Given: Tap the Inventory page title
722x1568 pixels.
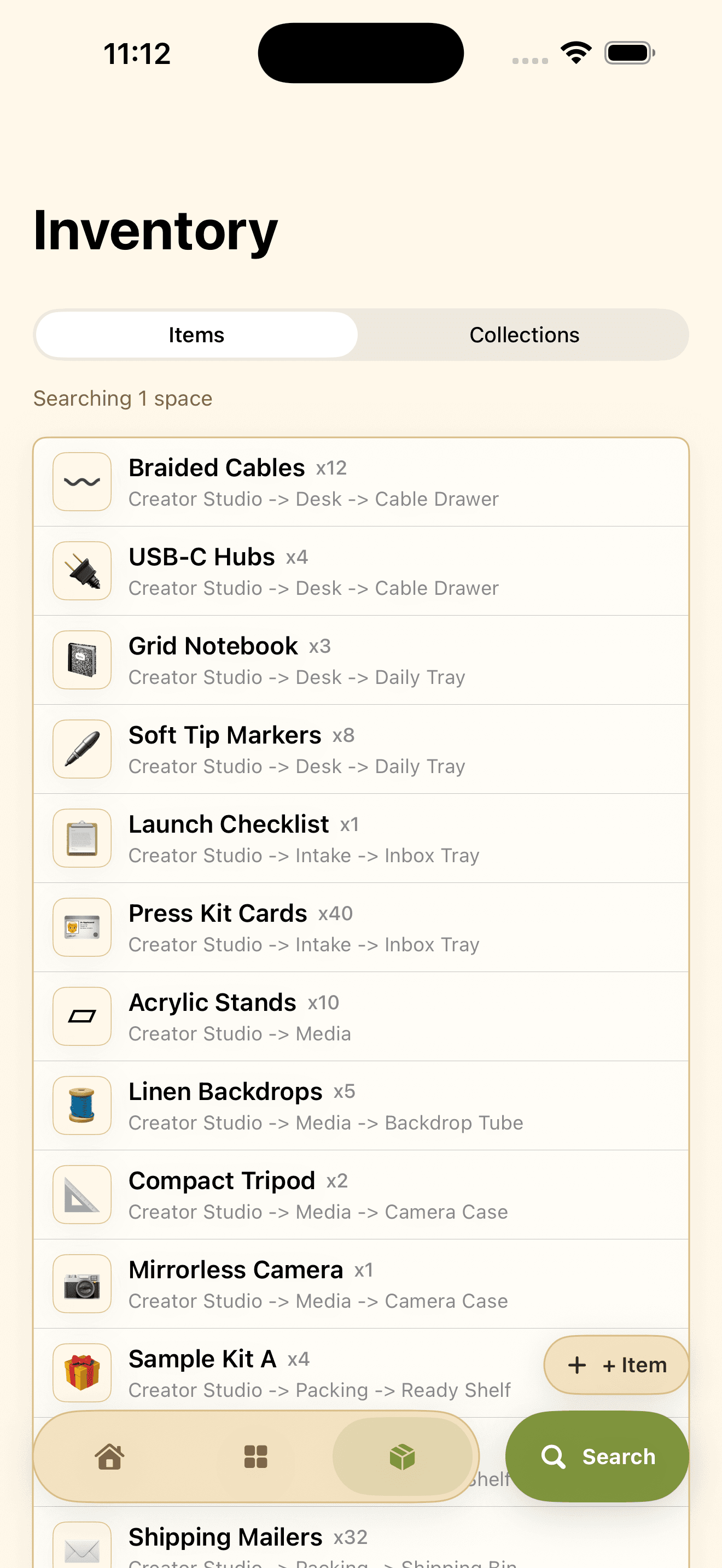Looking at the screenshot, I should coord(156,231).
